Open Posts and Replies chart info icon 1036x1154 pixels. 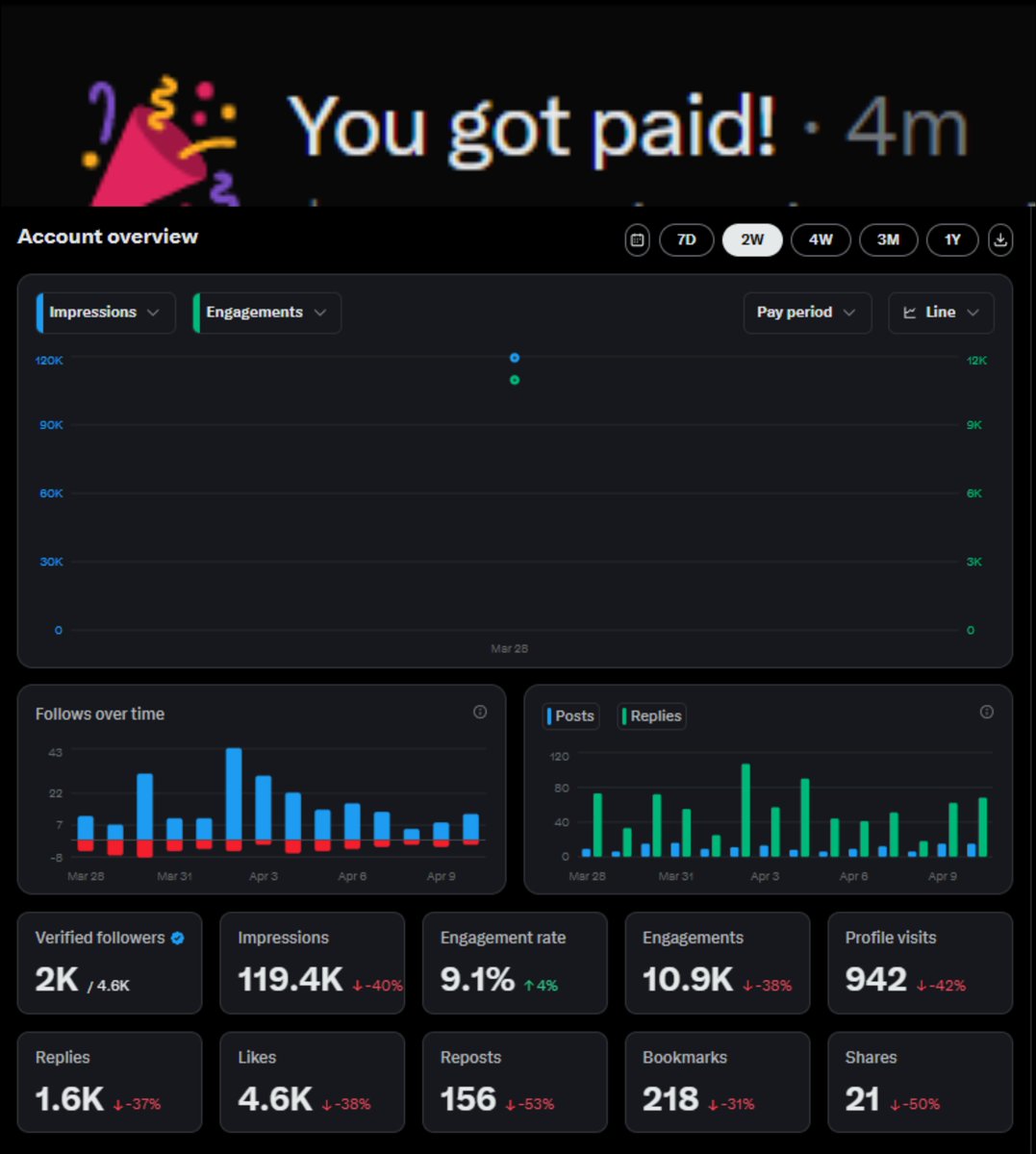pyautogui.click(x=986, y=712)
